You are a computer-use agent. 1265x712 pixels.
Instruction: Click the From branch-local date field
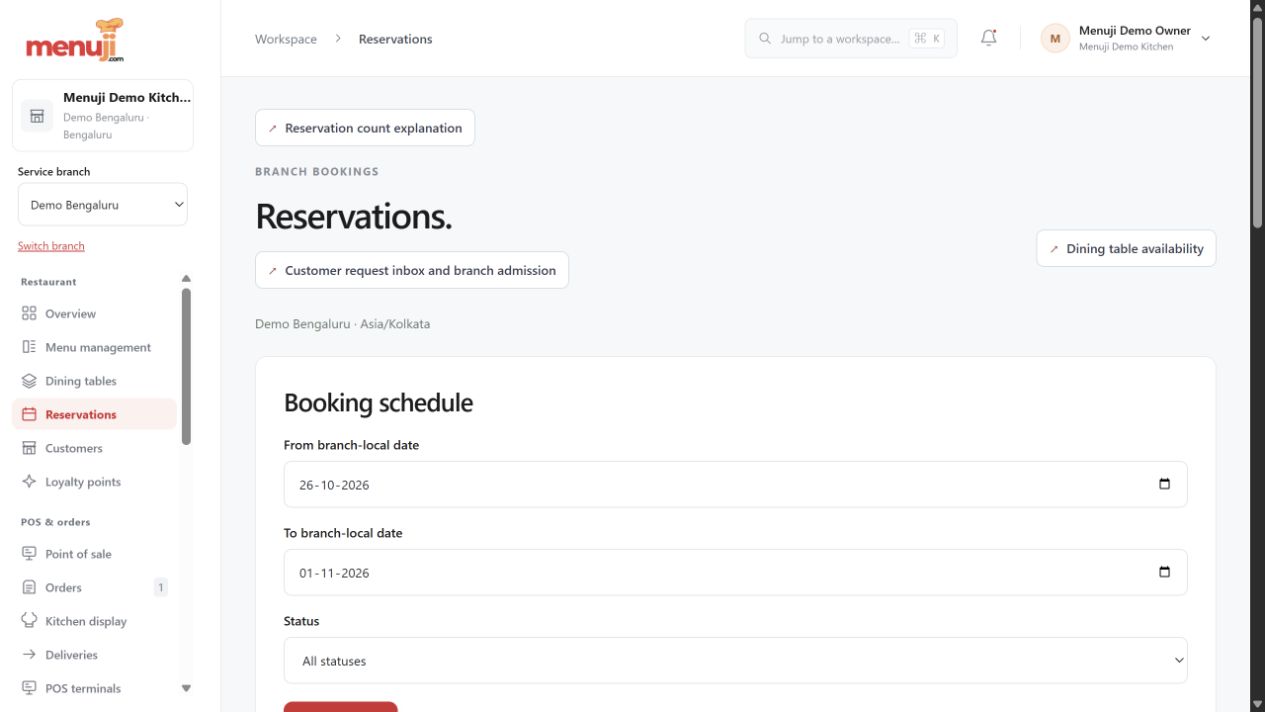click(x=736, y=485)
